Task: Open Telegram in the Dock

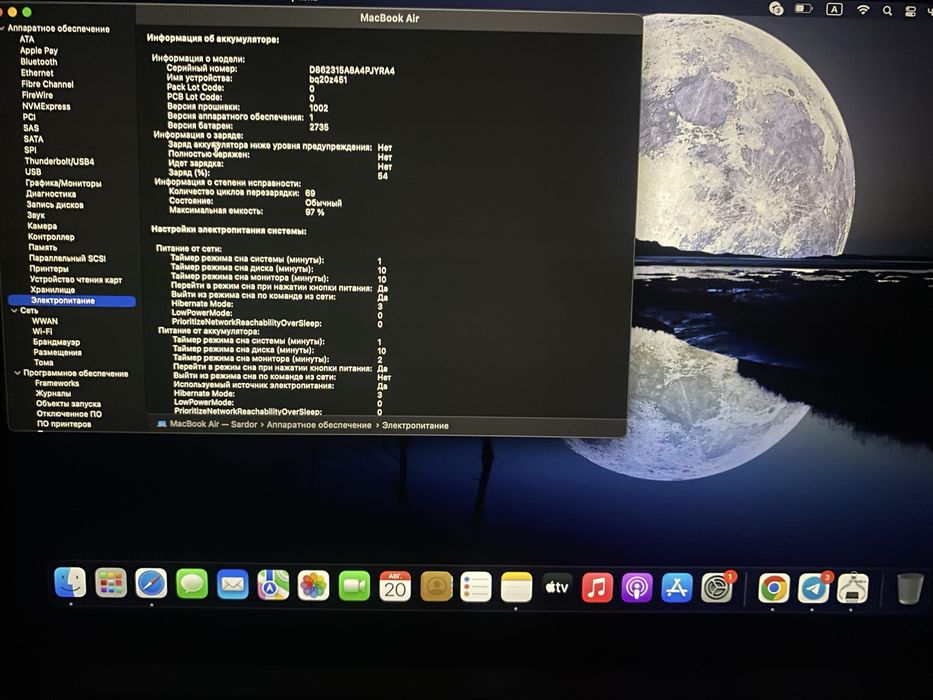Action: (x=813, y=588)
